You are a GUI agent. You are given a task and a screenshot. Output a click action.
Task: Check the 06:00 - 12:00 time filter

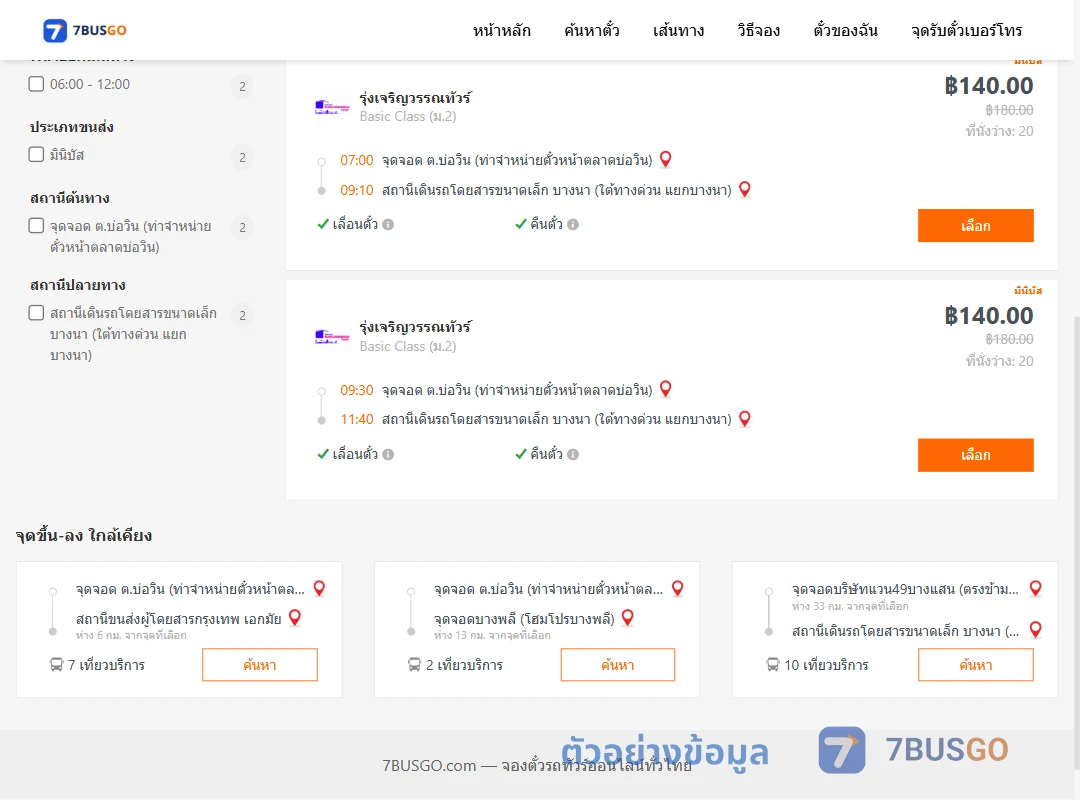pyautogui.click(x=37, y=84)
